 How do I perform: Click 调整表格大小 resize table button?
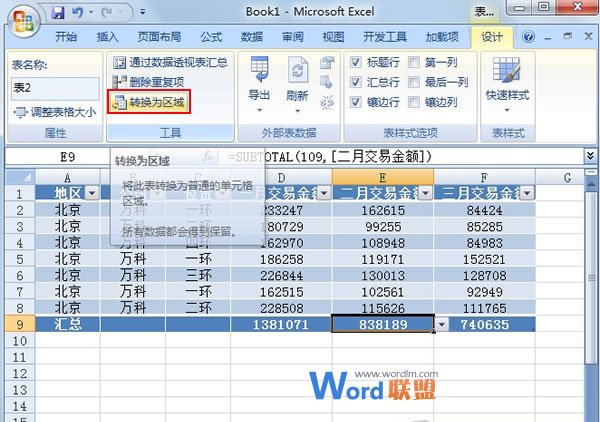55,112
